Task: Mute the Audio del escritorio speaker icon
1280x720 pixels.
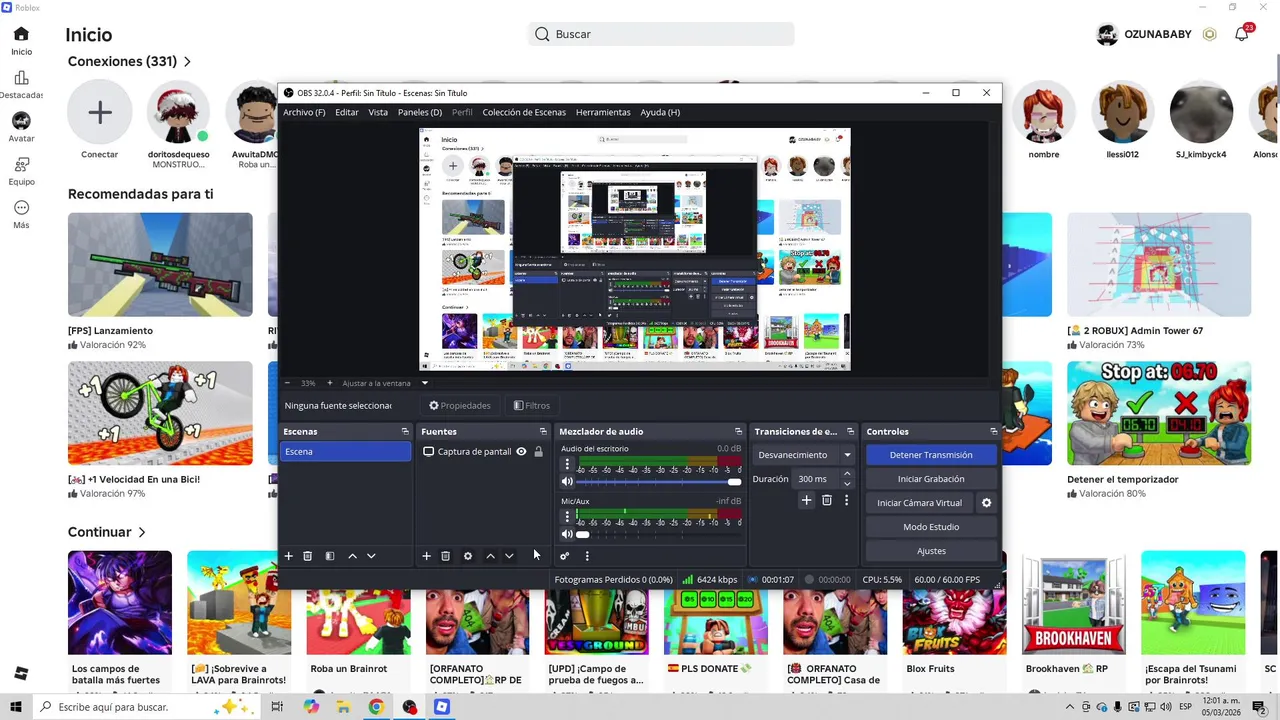Action: [x=567, y=482]
